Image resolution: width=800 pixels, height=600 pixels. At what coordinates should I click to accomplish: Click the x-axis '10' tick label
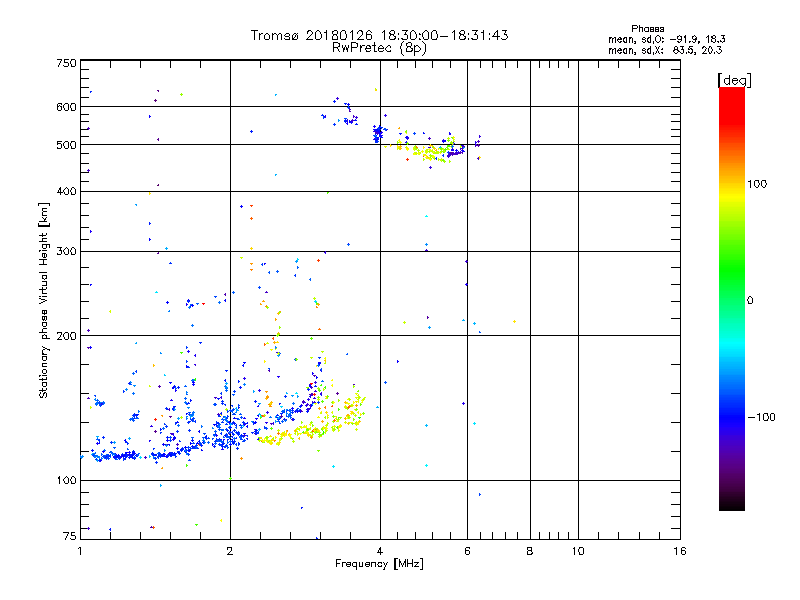578,551
